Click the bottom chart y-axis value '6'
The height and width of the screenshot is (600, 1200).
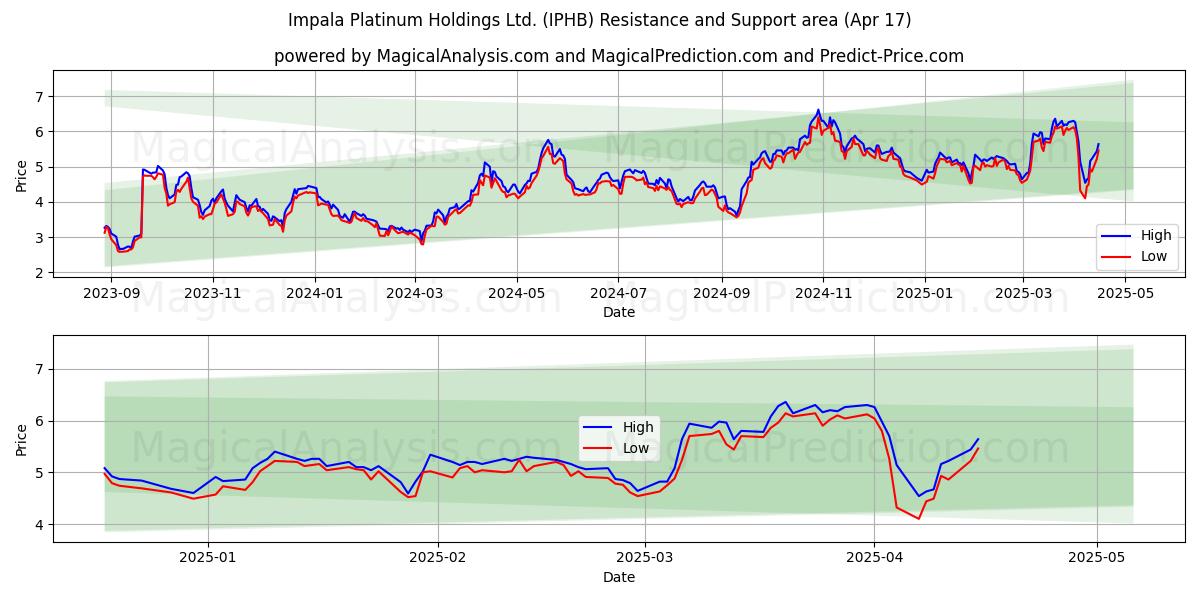click(x=40, y=421)
